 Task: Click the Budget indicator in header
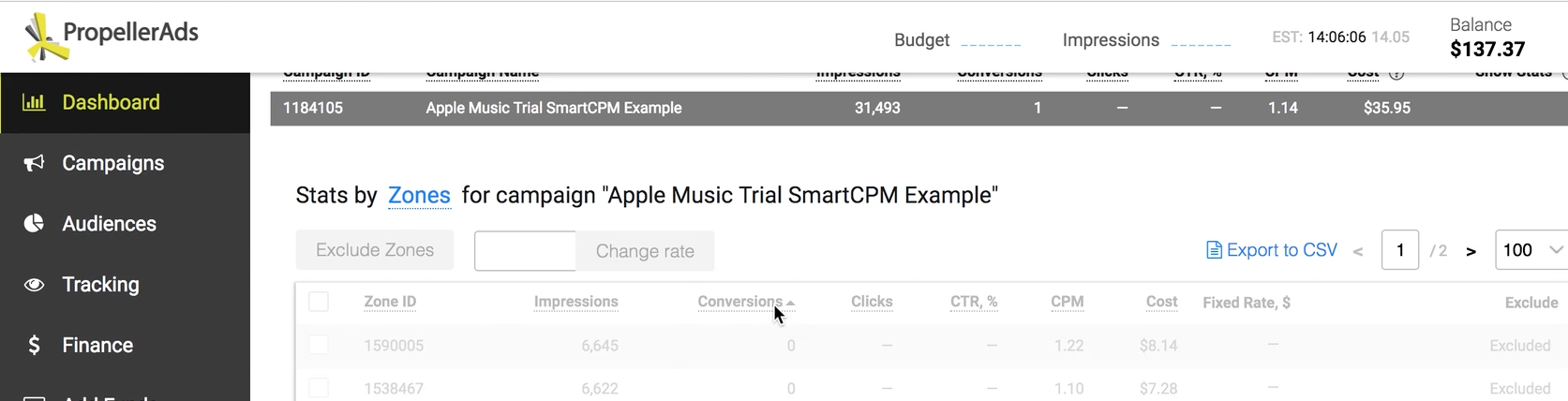pos(957,40)
